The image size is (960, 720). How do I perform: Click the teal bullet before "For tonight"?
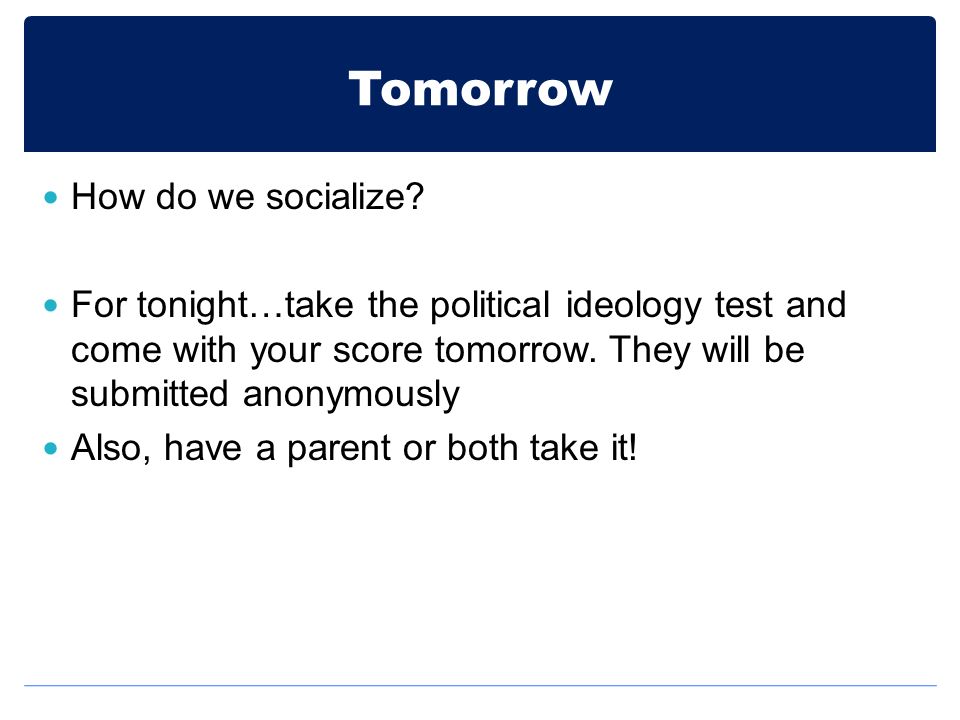pos(51,305)
